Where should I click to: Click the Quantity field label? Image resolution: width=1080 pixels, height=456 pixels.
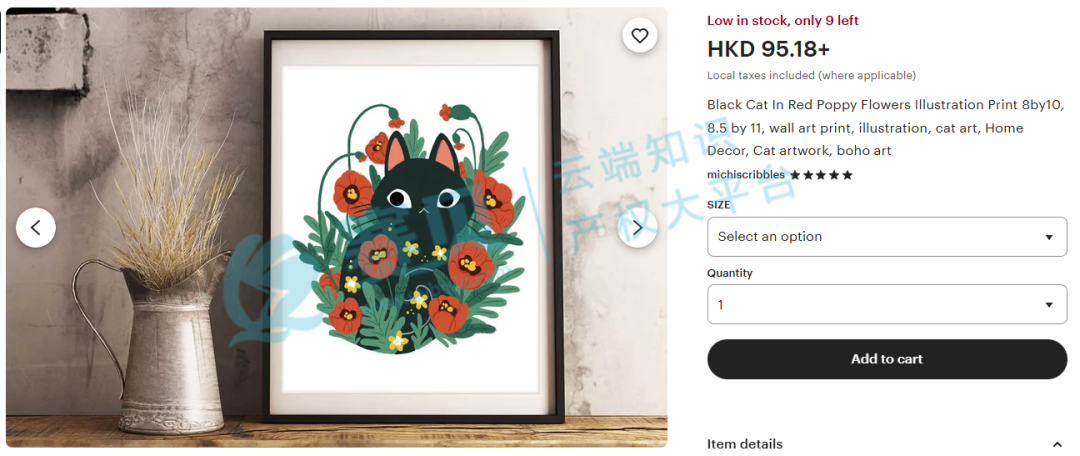729,273
